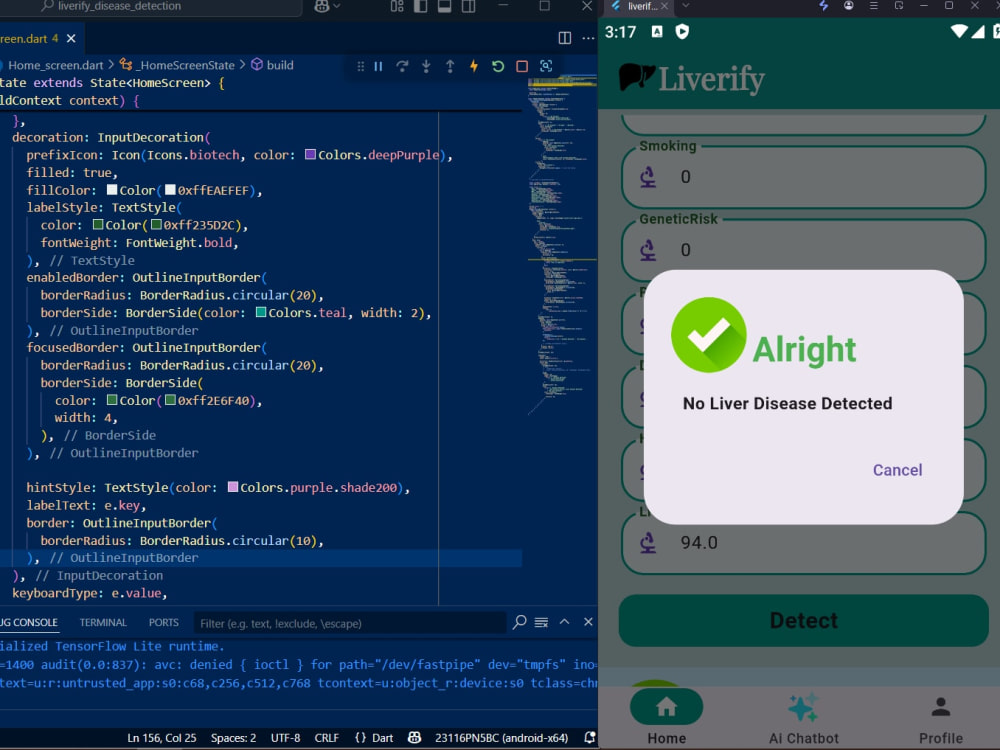The height and width of the screenshot is (750, 1000).
Task: Click the Colors.teal color swatch
Action: coord(261,312)
